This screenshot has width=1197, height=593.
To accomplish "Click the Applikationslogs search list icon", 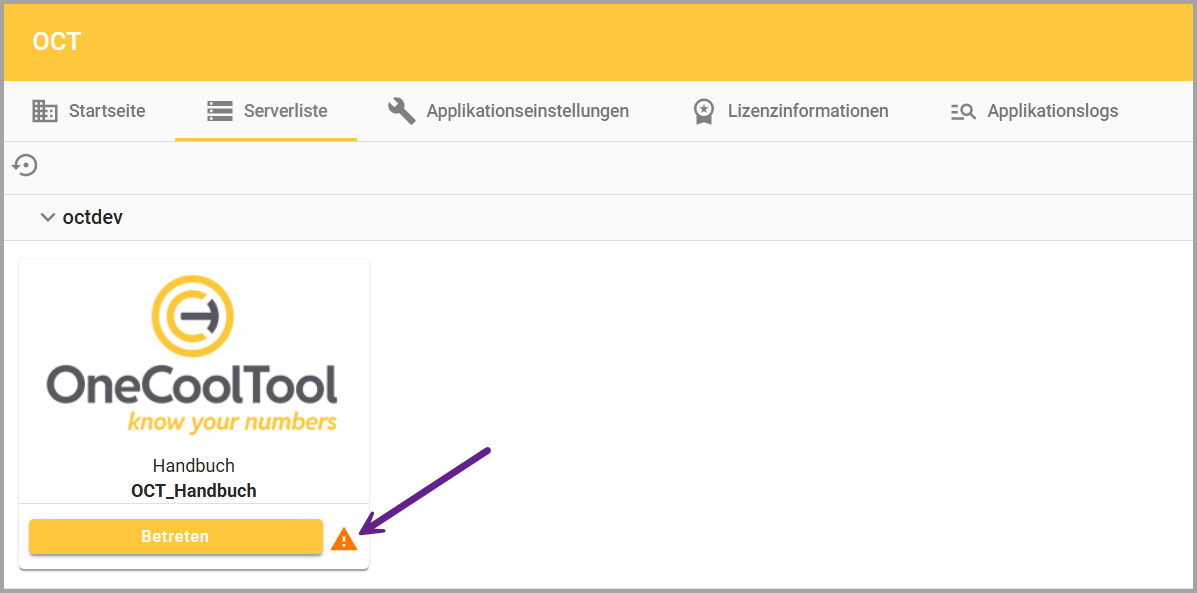I will (963, 111).
